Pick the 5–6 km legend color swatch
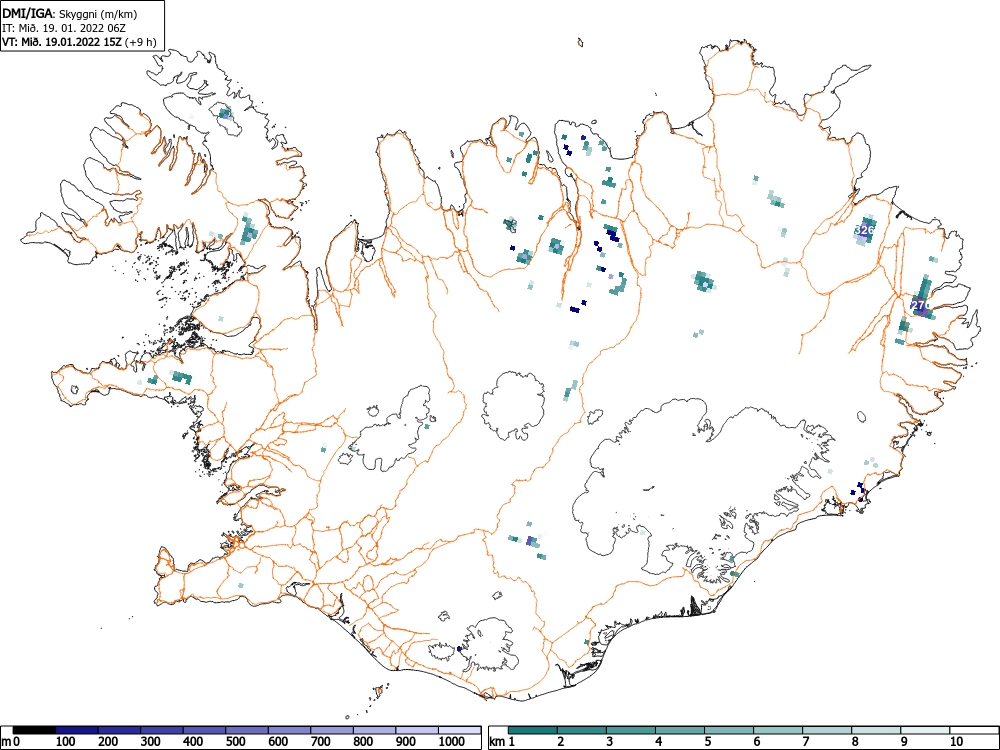1000x750 pixels. (x=729, y=730)
